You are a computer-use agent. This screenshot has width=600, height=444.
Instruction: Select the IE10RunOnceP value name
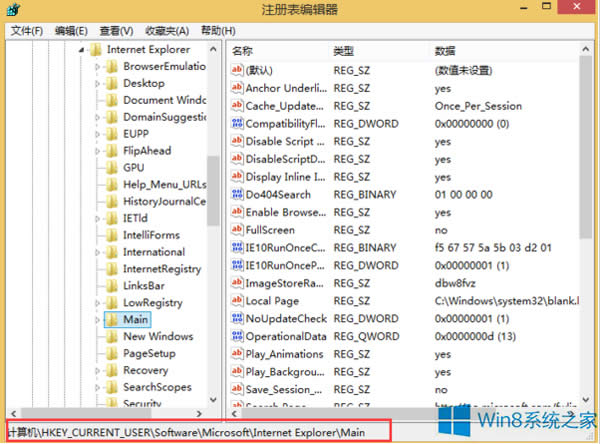(285, 265)
